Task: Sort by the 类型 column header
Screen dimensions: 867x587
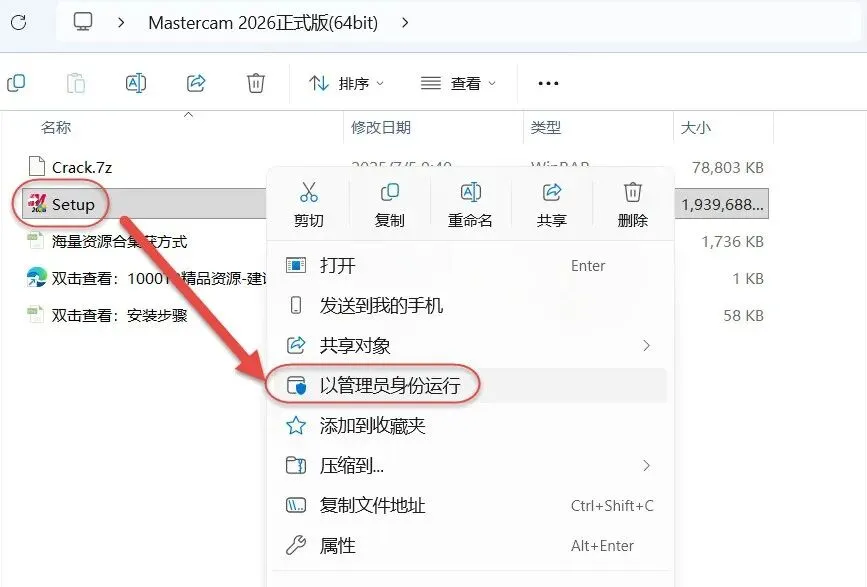Action: pos(546,128)
